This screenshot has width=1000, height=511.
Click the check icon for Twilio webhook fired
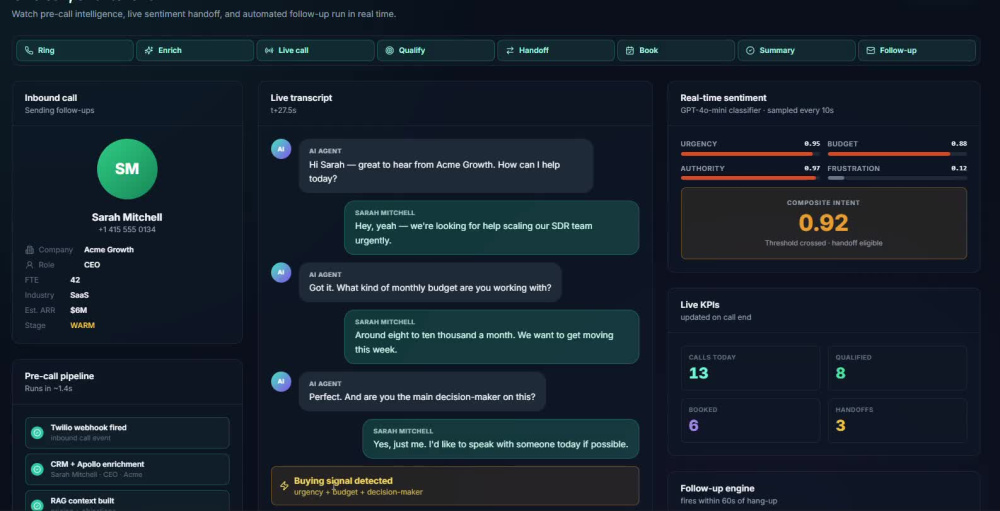[37, 433]
